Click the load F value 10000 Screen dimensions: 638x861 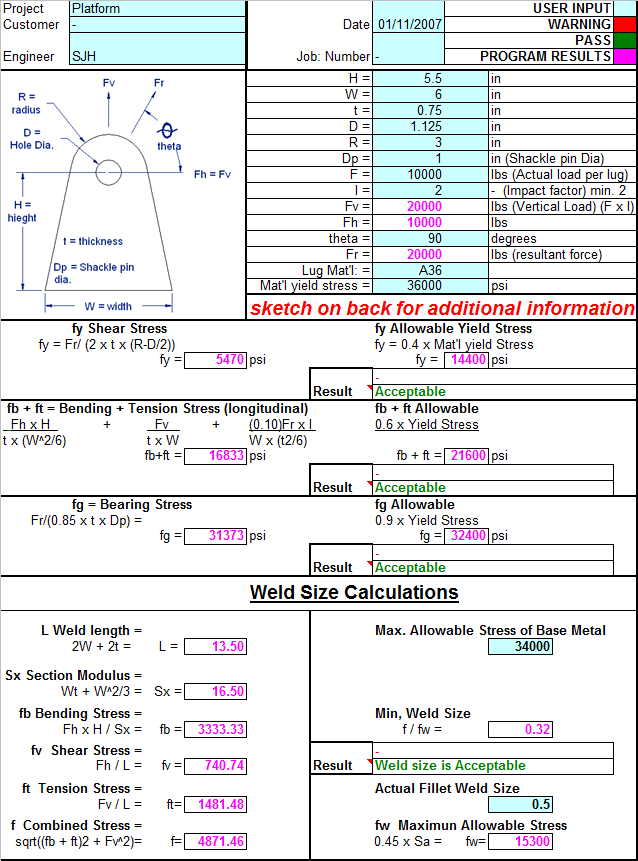tap(430, 174)
